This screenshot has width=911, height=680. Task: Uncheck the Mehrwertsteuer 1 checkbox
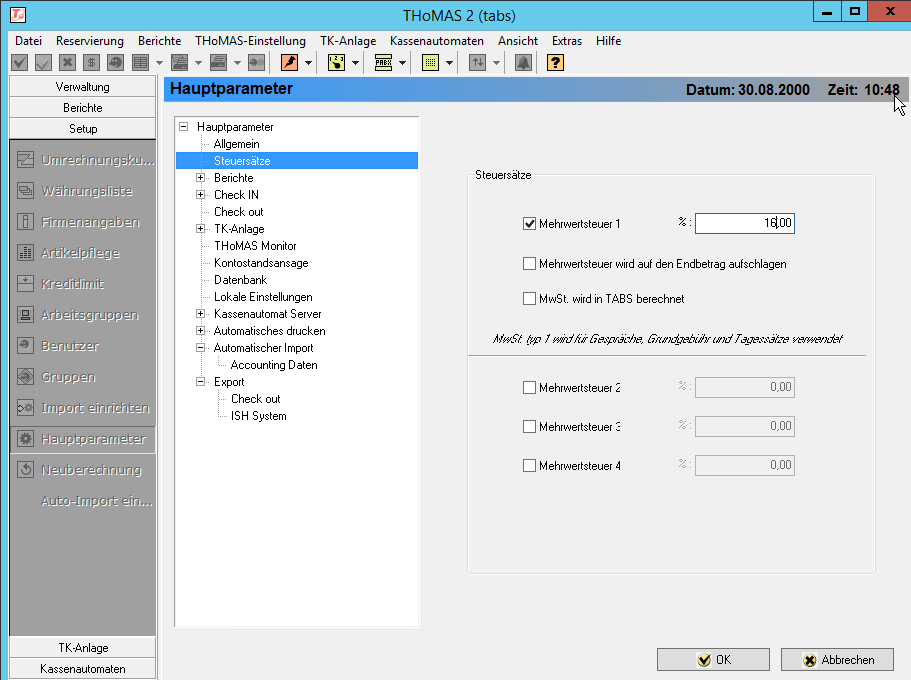point(529,223)
